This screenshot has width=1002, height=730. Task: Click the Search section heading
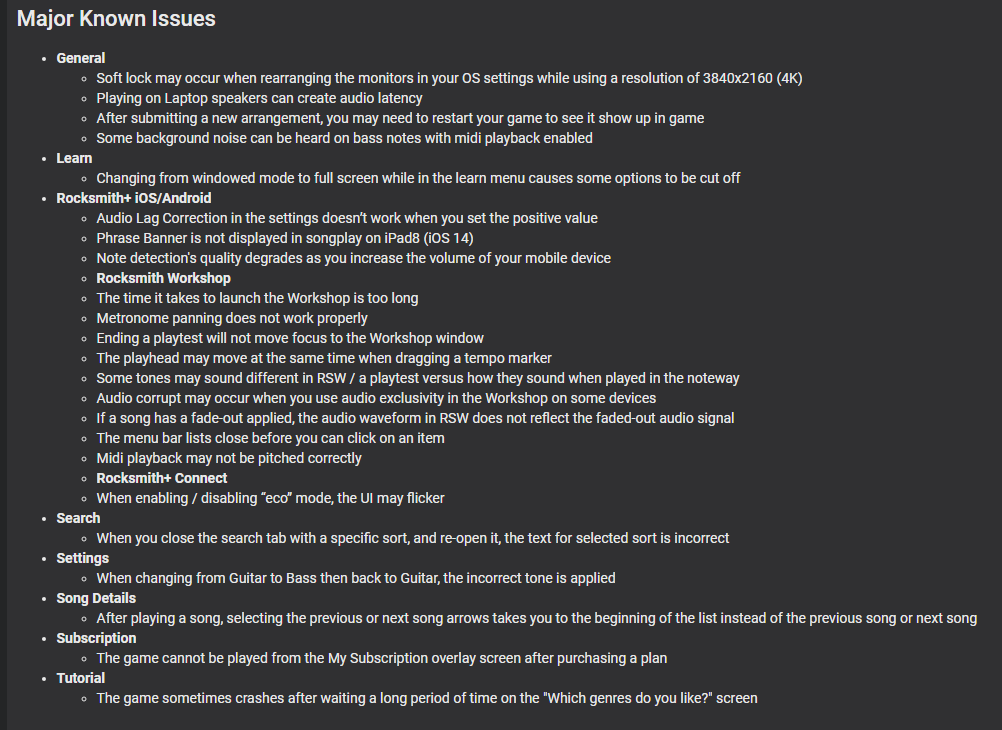[x=78, y=518]
